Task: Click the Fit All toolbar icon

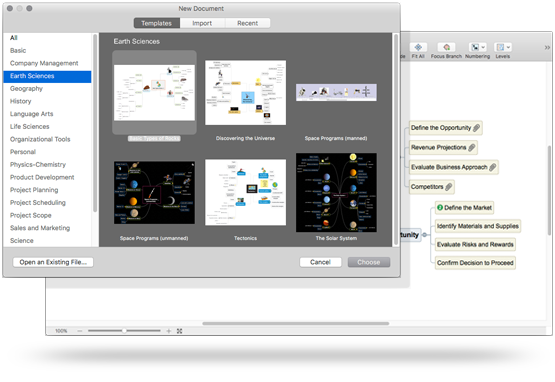Action: (418, 47)
